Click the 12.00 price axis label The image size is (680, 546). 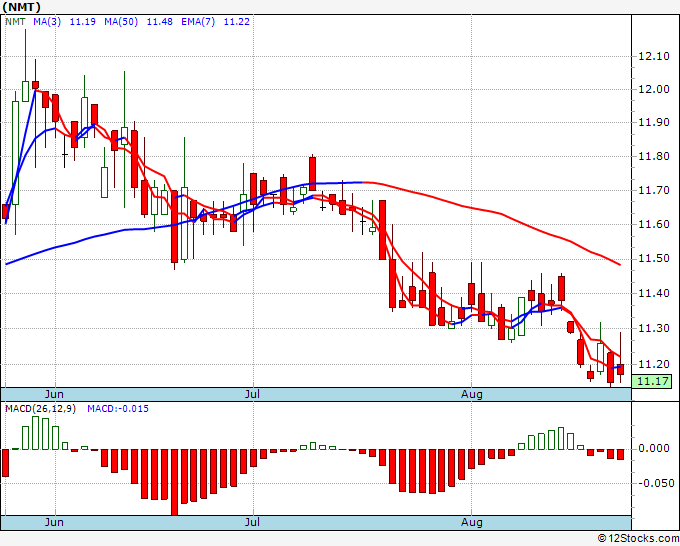tap(654, 89)
